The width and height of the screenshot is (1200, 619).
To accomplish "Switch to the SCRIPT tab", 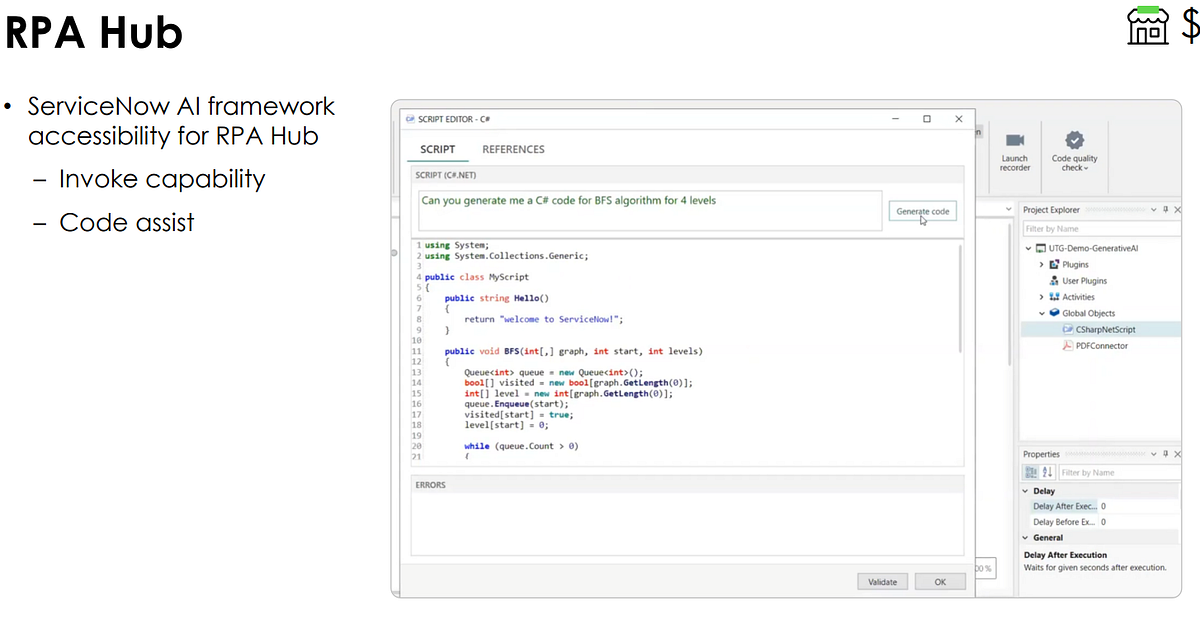I will tap(437, 149).
